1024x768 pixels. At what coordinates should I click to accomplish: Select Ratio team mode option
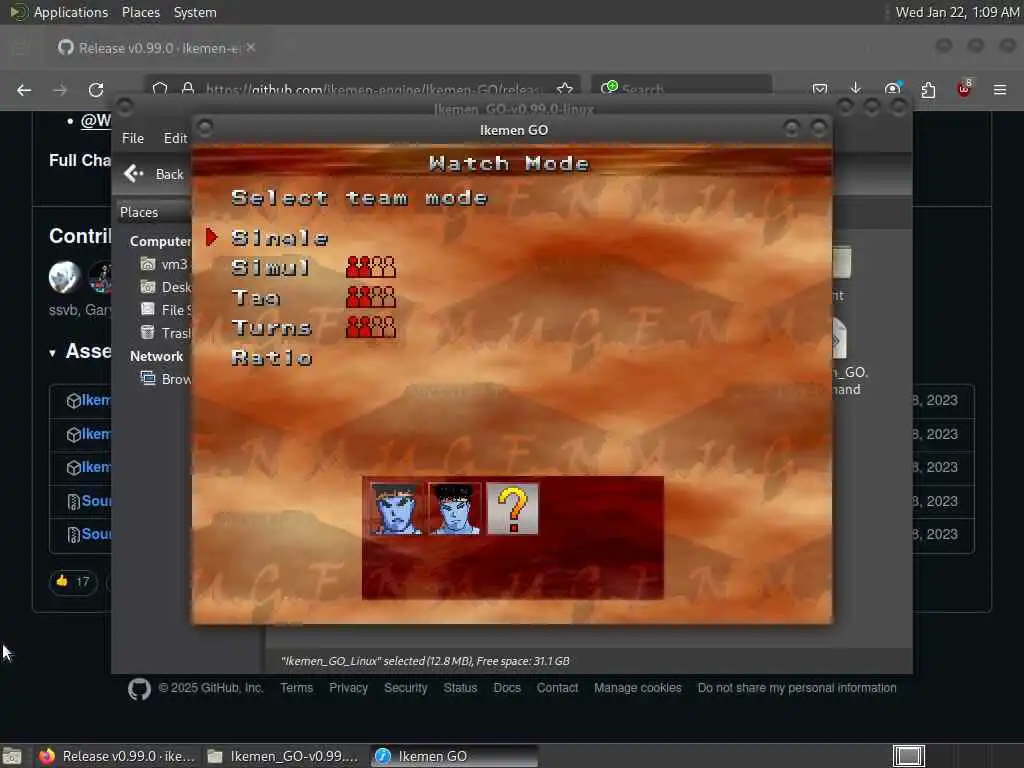pyautogui.click(x=272, y=357)
